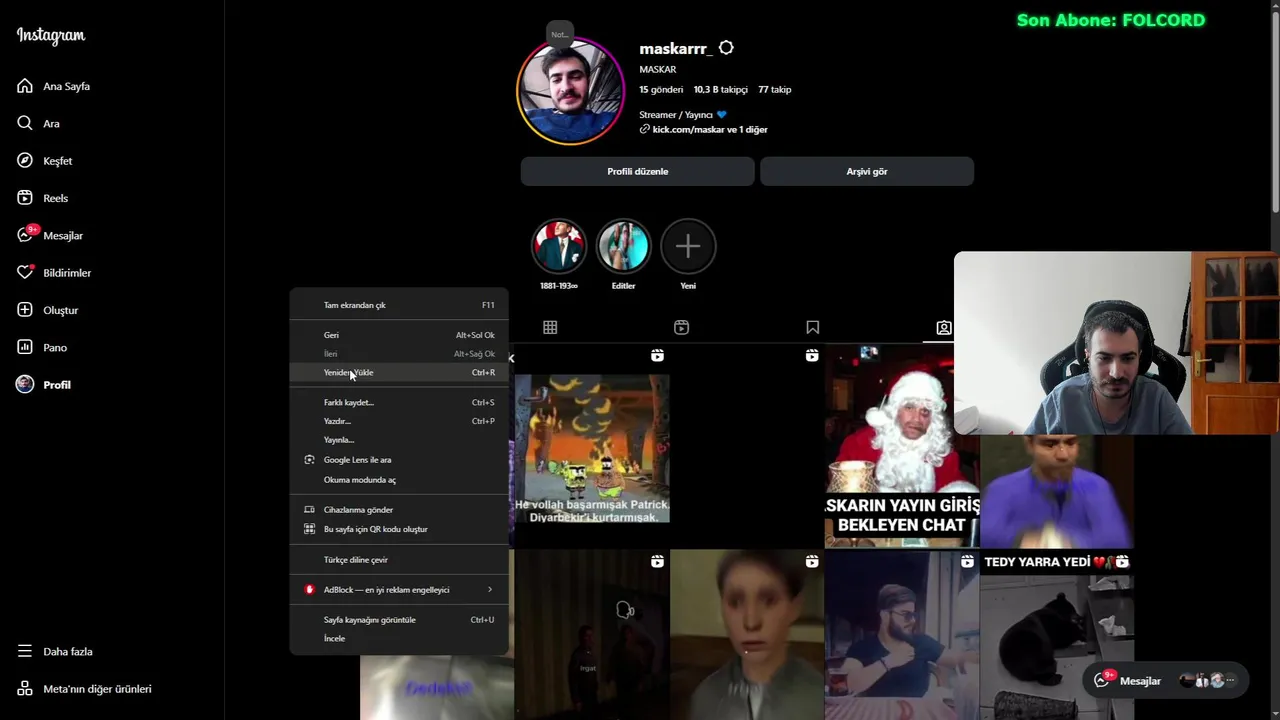Open Ana Sayfa home icon in sidebar
This screenshot has width=1280, height=720.
tap(25, 86)
